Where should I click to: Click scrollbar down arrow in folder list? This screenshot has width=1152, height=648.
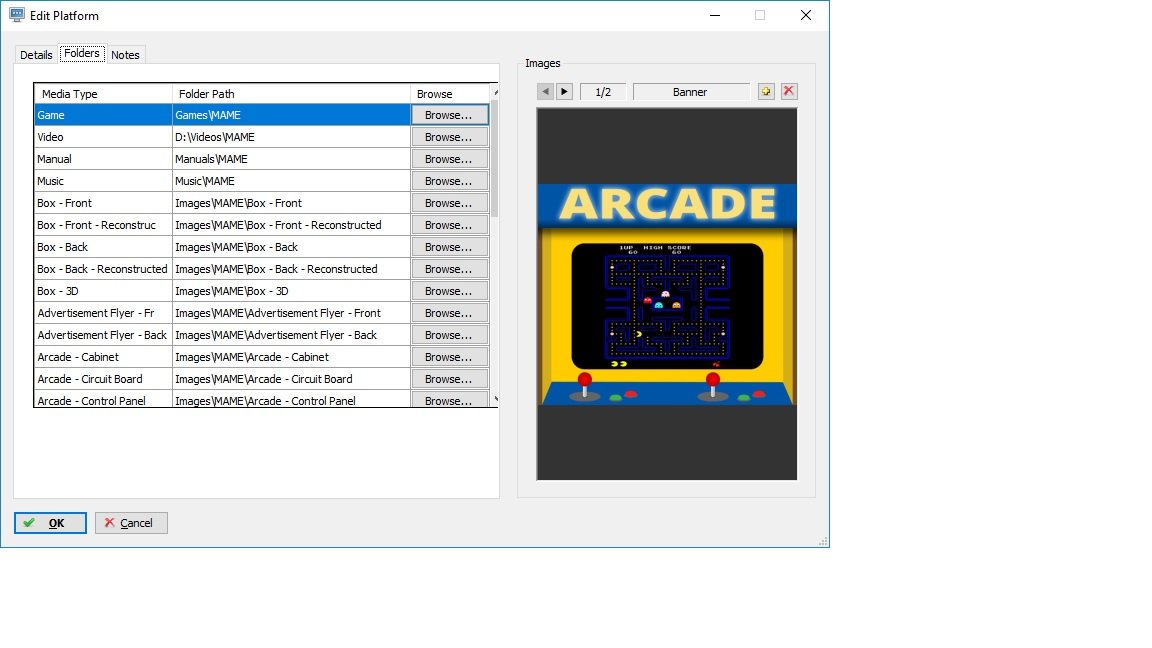[495, 399]
